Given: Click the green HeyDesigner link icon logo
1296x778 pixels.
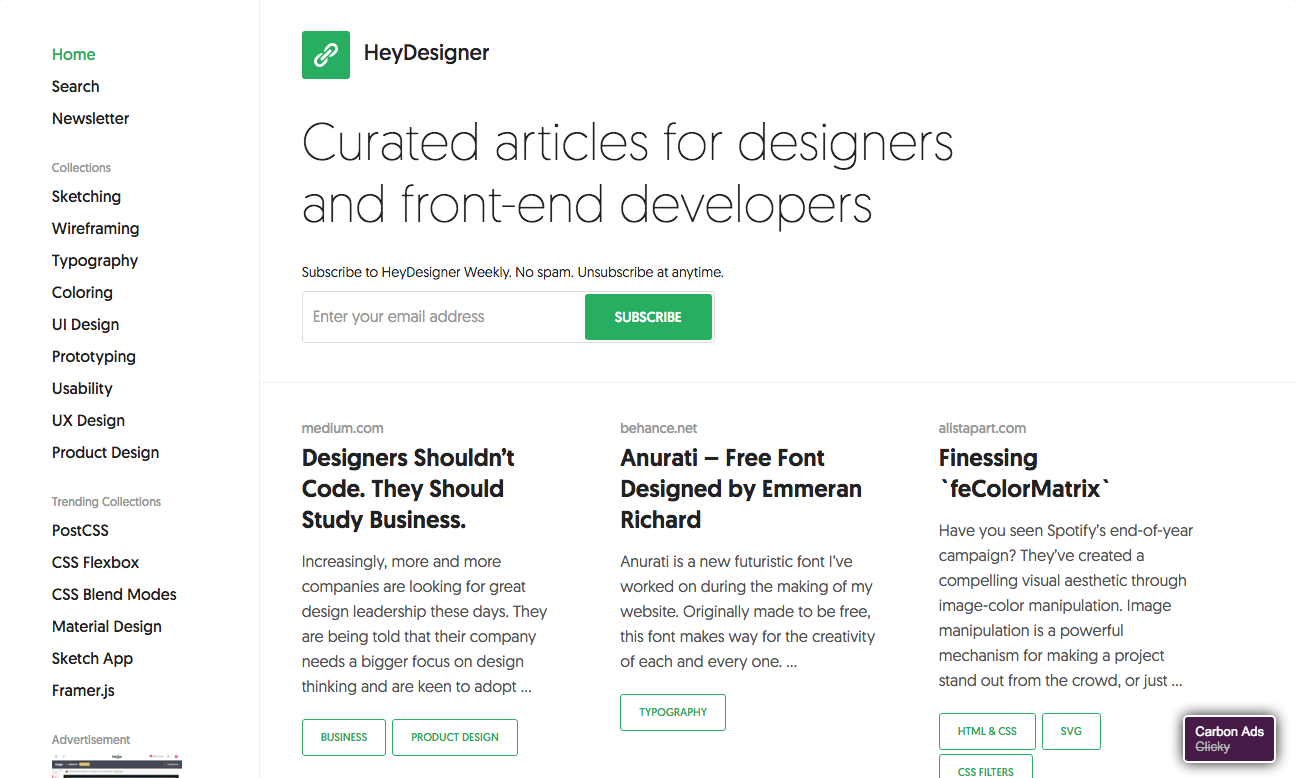Looking at the screenshot, I should (325, 54).
